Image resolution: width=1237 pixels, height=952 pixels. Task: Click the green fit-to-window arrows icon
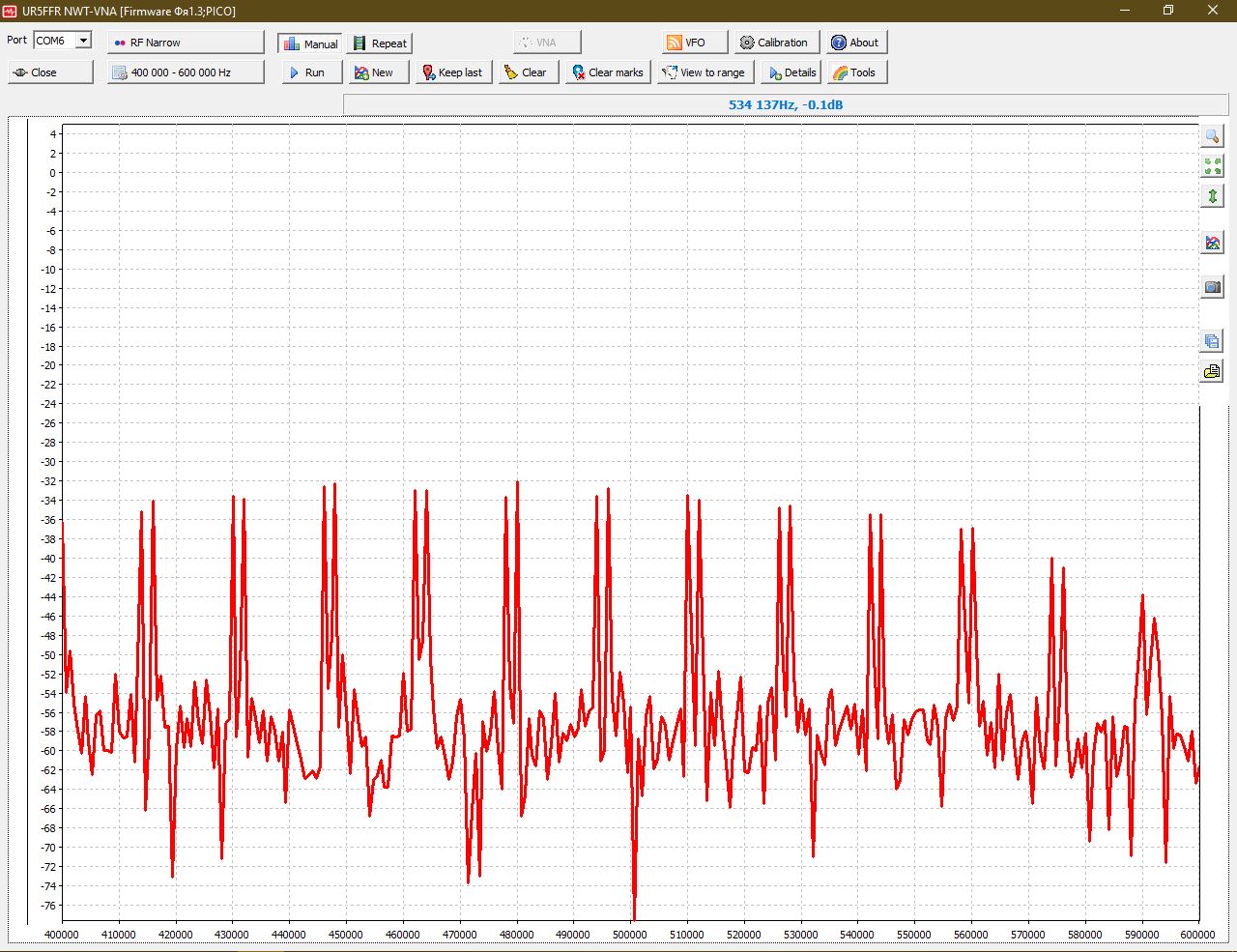point(1212,166)
